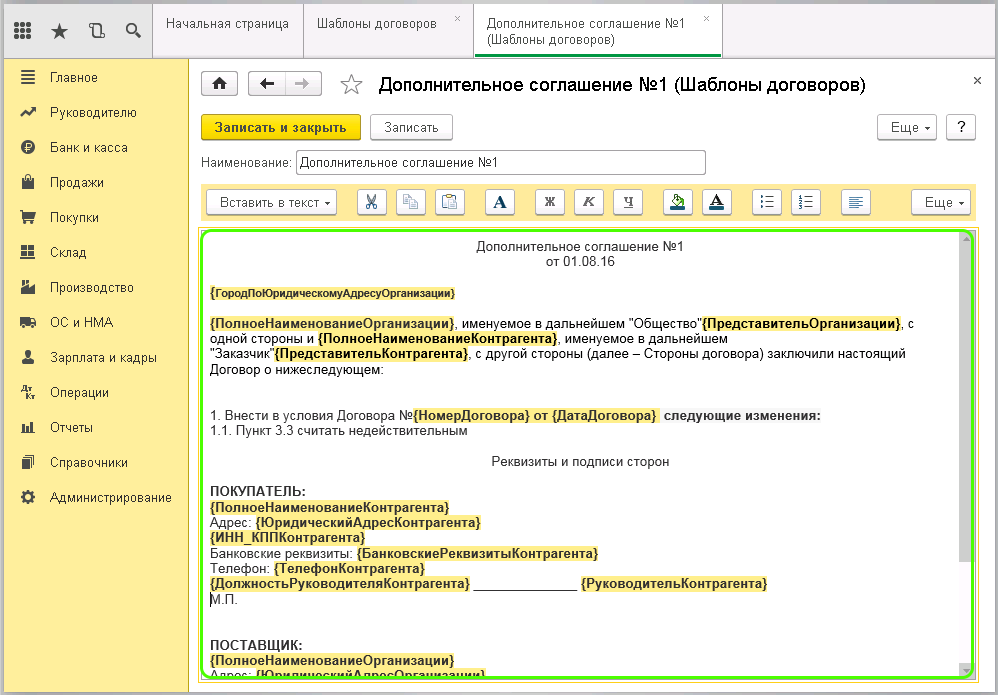This screenshot has width=998, height=695.
Task: Choose background fill color bucket
Action: 678,202
